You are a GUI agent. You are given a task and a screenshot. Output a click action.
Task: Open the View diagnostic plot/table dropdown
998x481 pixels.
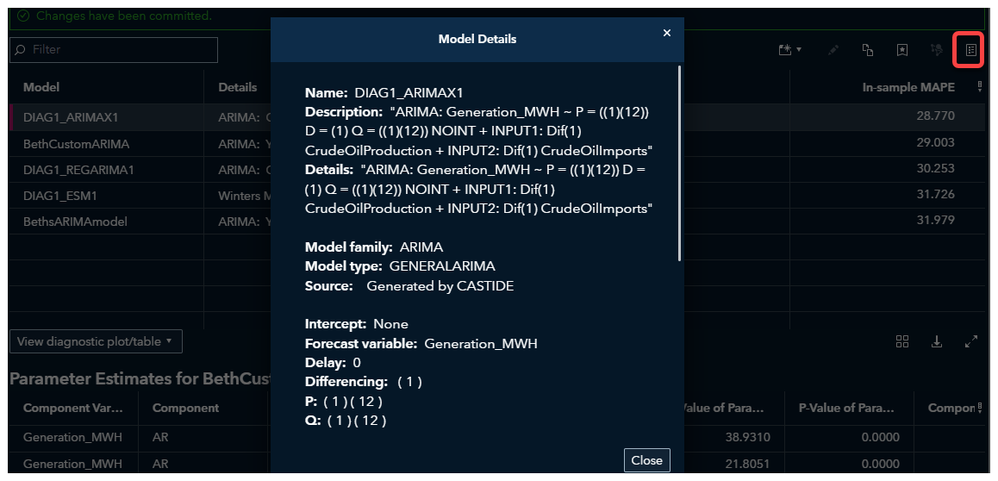pos(95,341)
